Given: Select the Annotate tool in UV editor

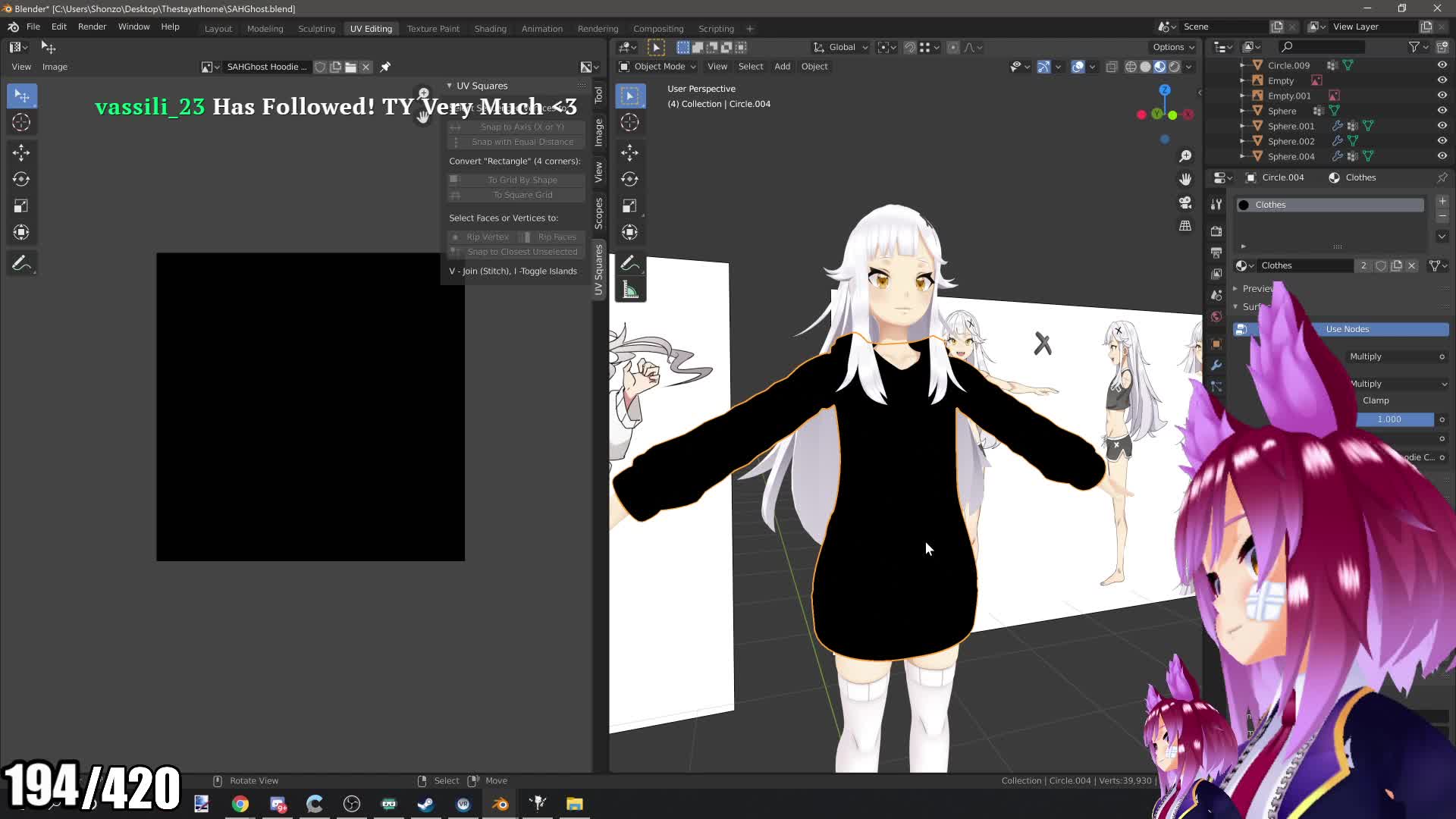Looking at the screenshot, I should point(21,263).
